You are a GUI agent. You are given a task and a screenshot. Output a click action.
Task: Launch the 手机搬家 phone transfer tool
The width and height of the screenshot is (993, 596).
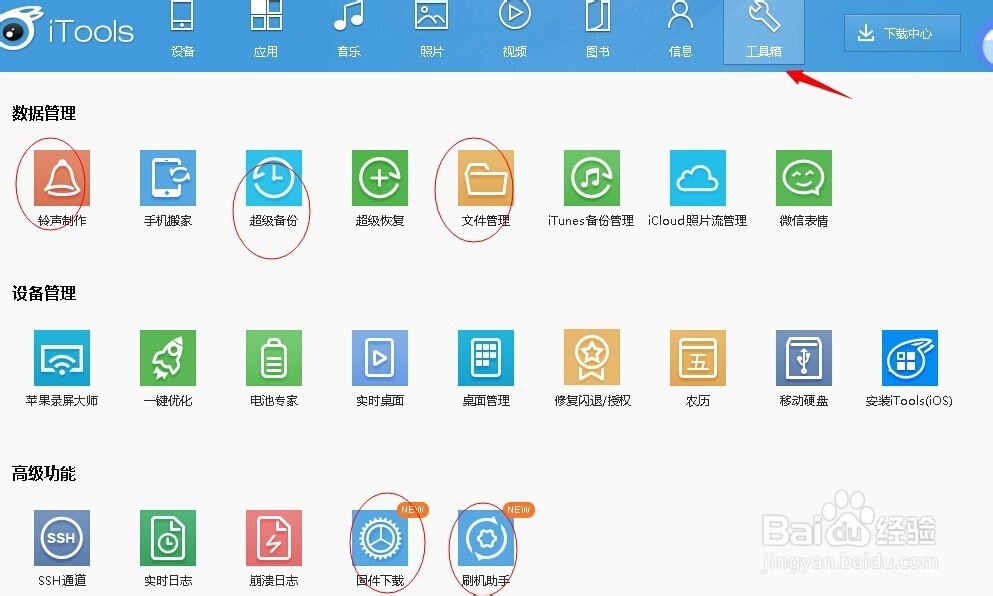point(168,178)
